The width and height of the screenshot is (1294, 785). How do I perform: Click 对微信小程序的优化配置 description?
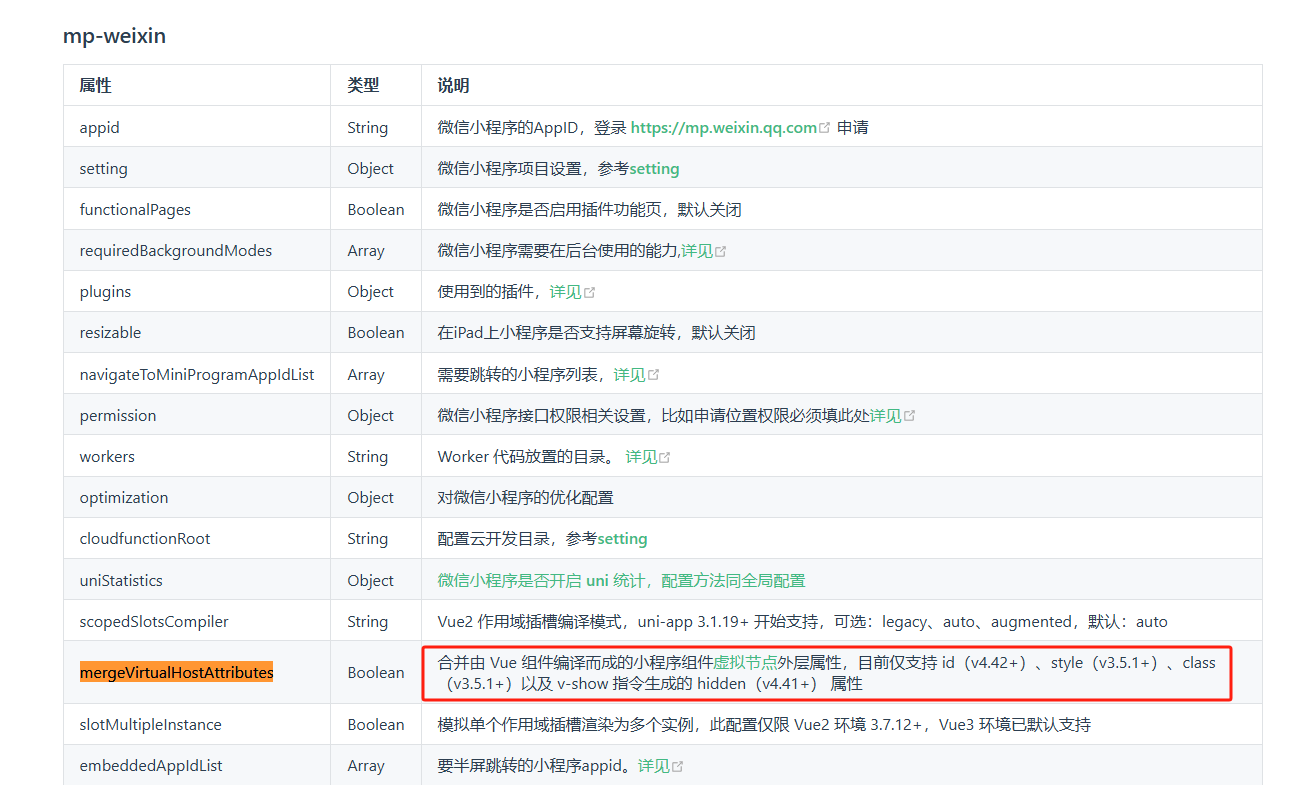(526, 497)
